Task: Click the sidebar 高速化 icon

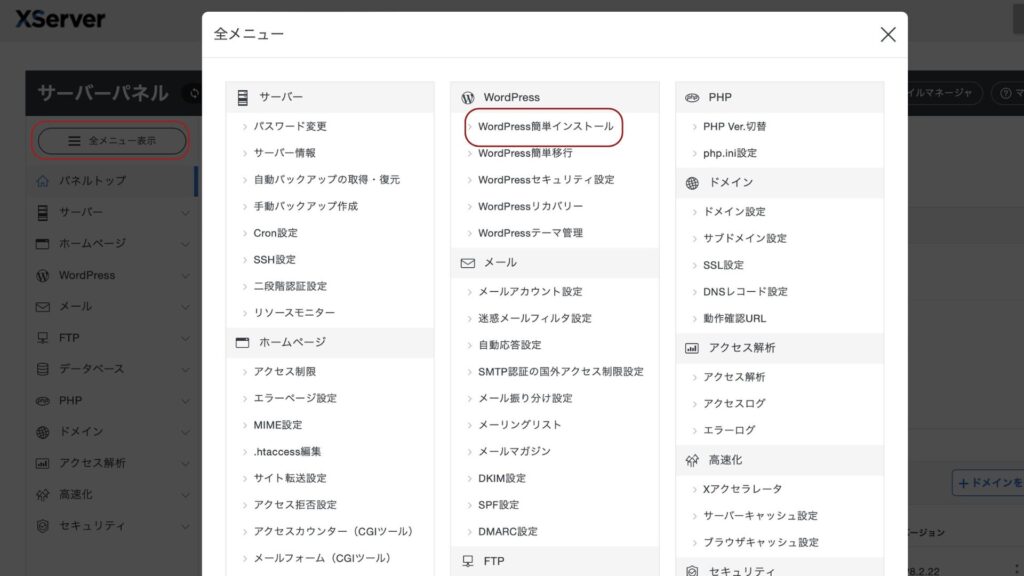Action: click(x=42, y=495)
